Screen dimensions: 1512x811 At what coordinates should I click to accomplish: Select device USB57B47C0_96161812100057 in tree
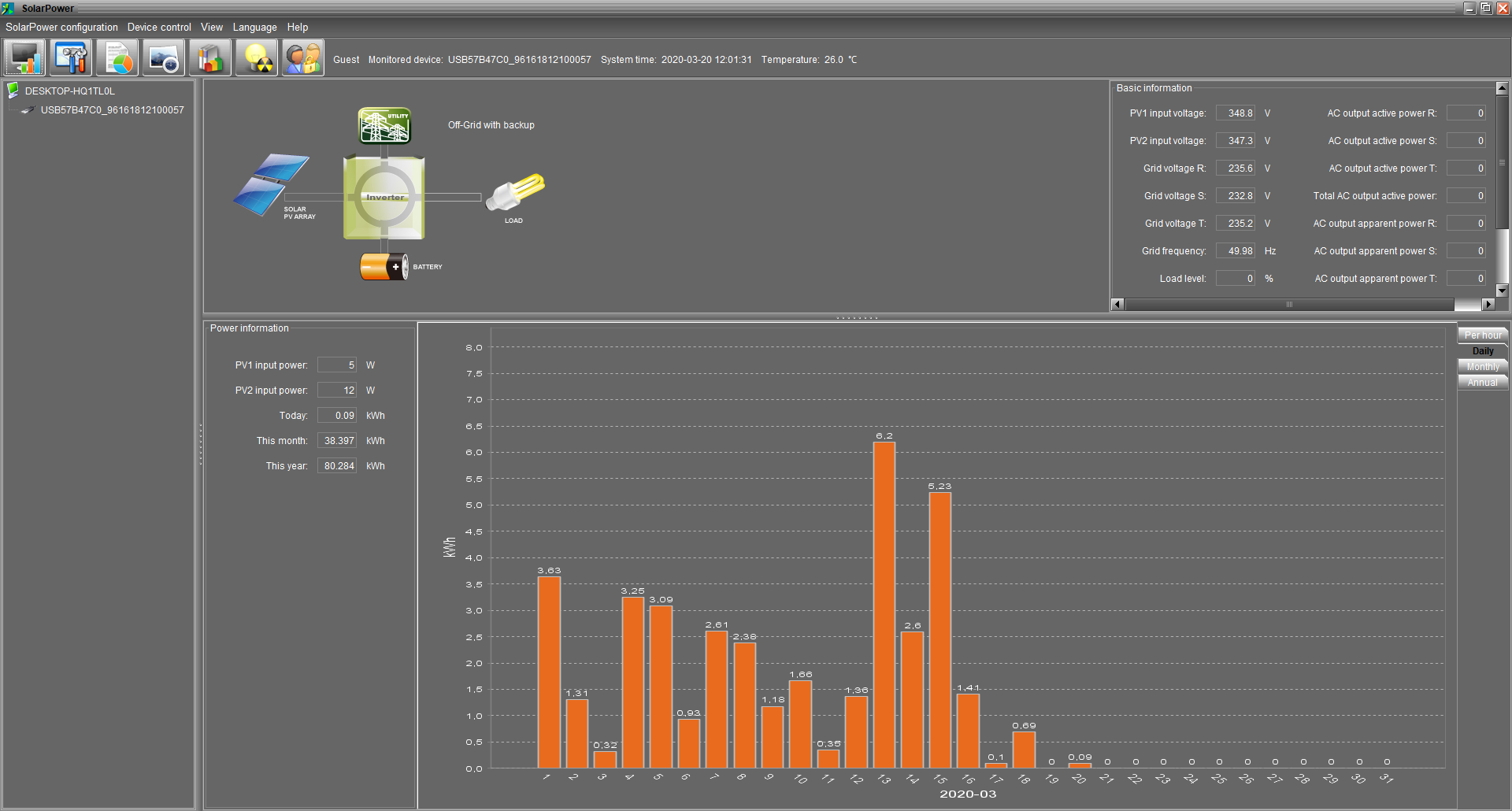(112, 110)
